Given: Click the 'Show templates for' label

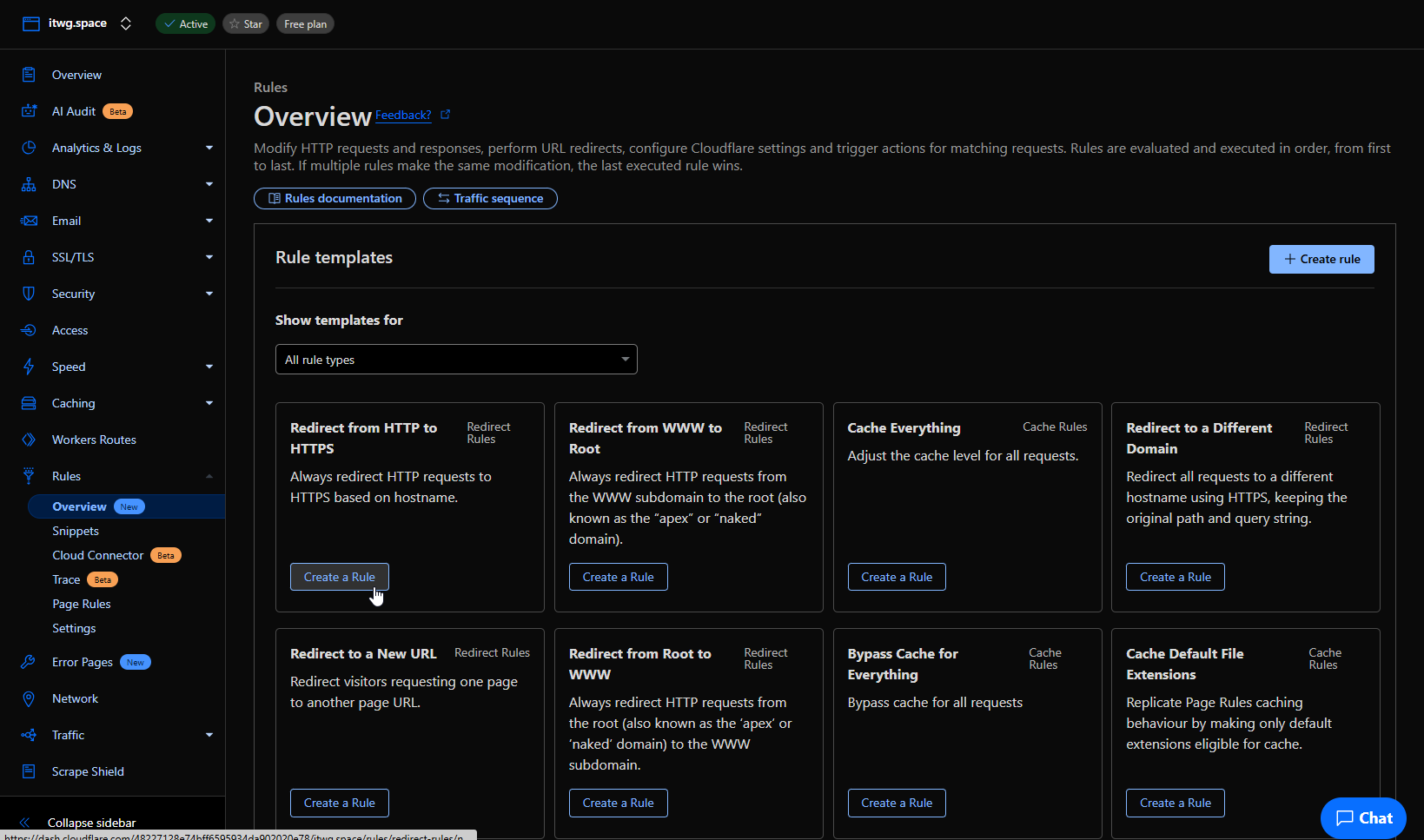Looking at the screenshot, I should pyautogui.click(x=339, y=320).
